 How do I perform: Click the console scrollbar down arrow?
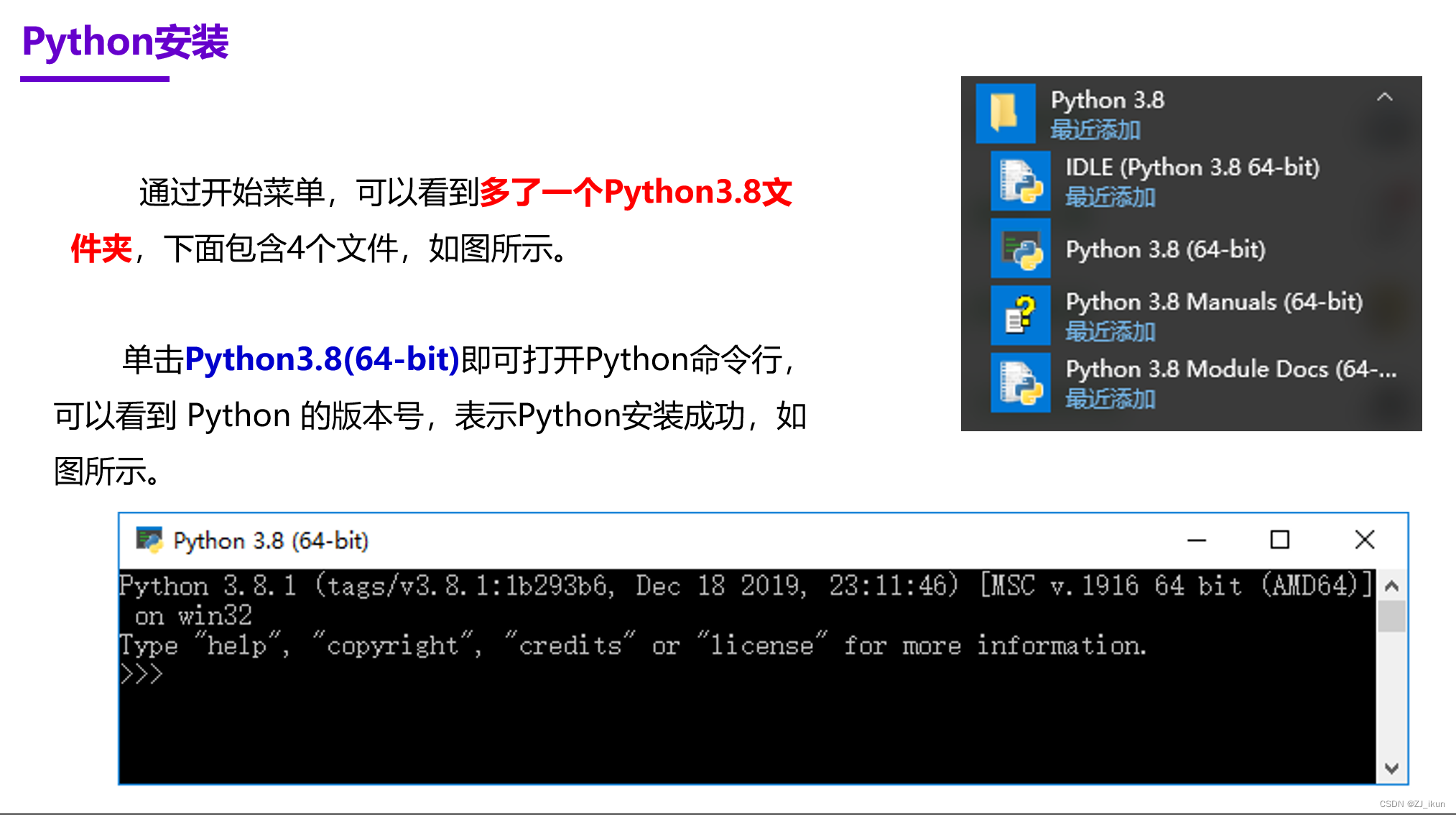click(1391, 768)
